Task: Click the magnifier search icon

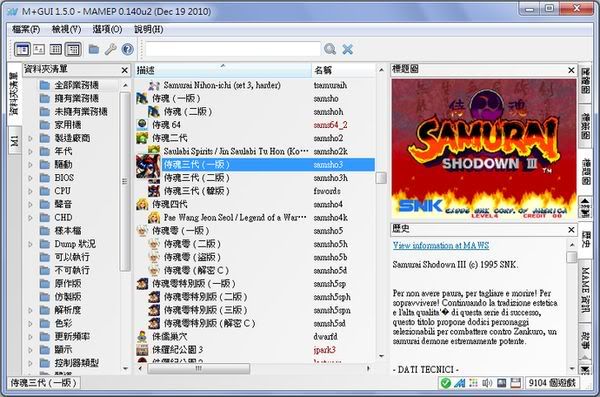Action: click(329, 49)
